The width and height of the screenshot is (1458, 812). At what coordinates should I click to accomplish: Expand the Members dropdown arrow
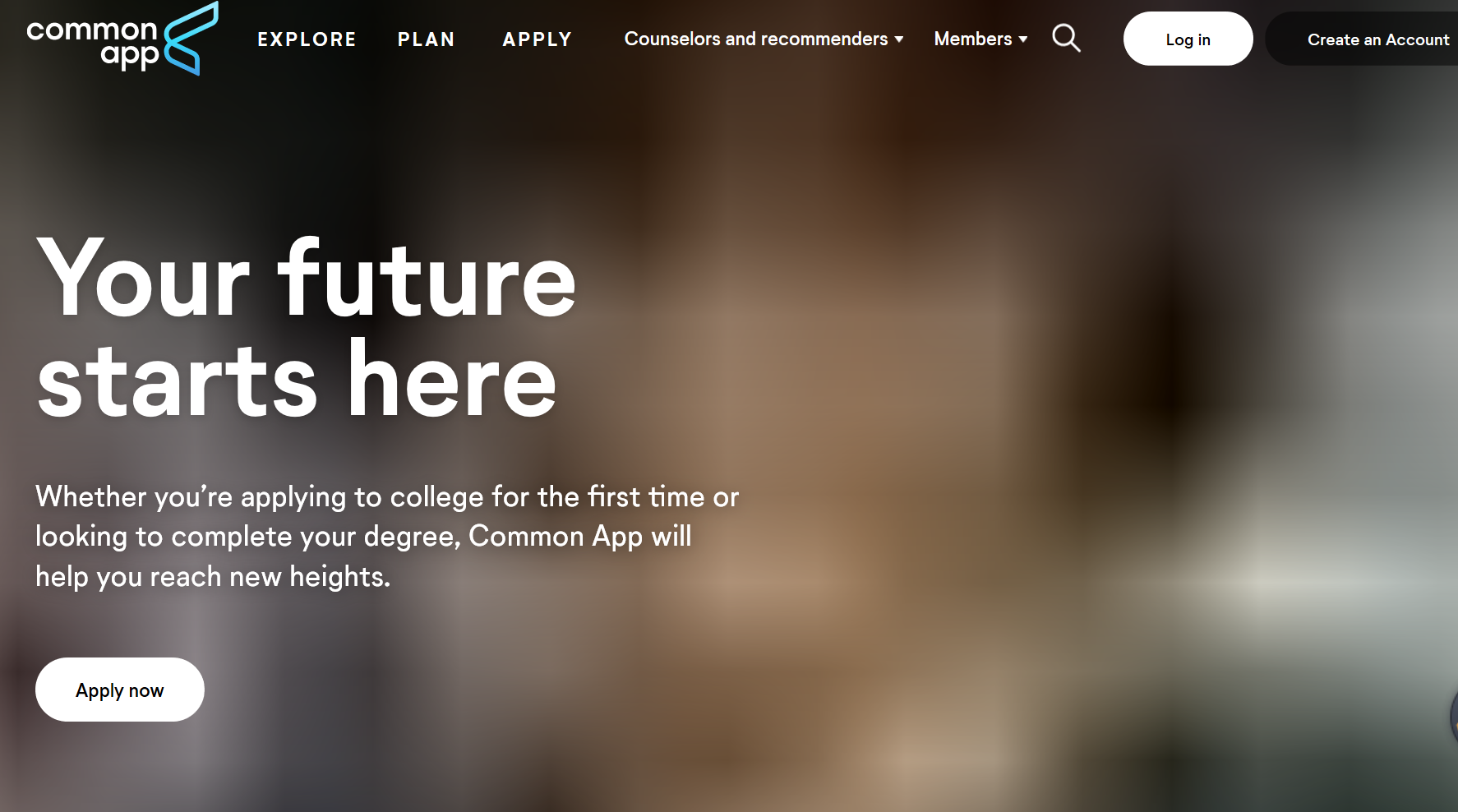1023,39
